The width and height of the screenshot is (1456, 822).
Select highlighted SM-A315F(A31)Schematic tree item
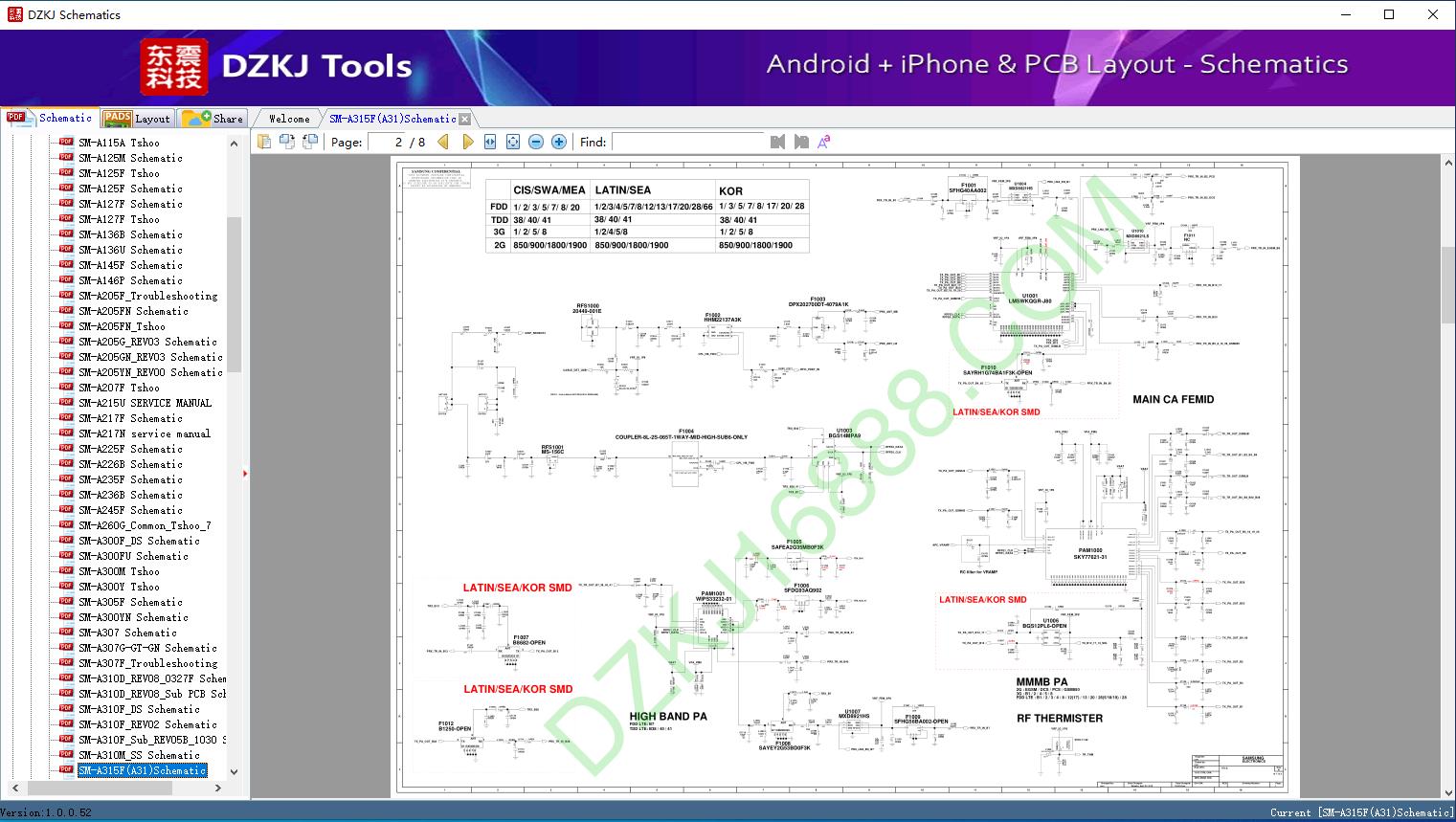[x=143, y=770]
